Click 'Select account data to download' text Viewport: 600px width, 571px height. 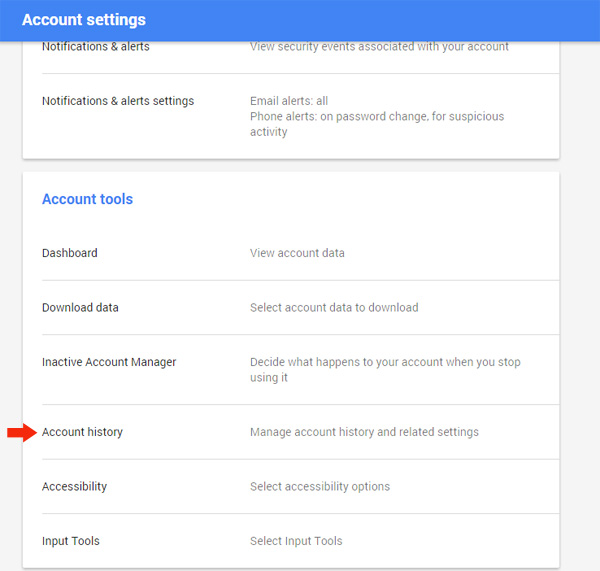point(334,308)
